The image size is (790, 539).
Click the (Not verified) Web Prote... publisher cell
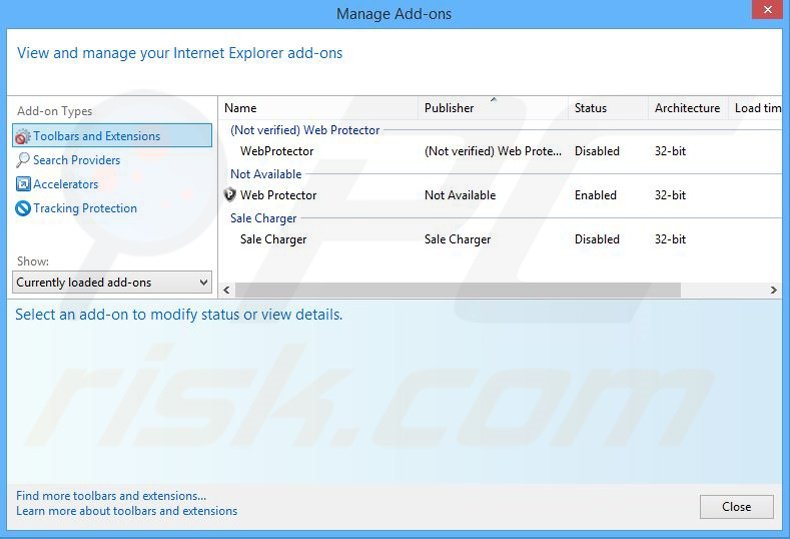click(x=493, y=151)
